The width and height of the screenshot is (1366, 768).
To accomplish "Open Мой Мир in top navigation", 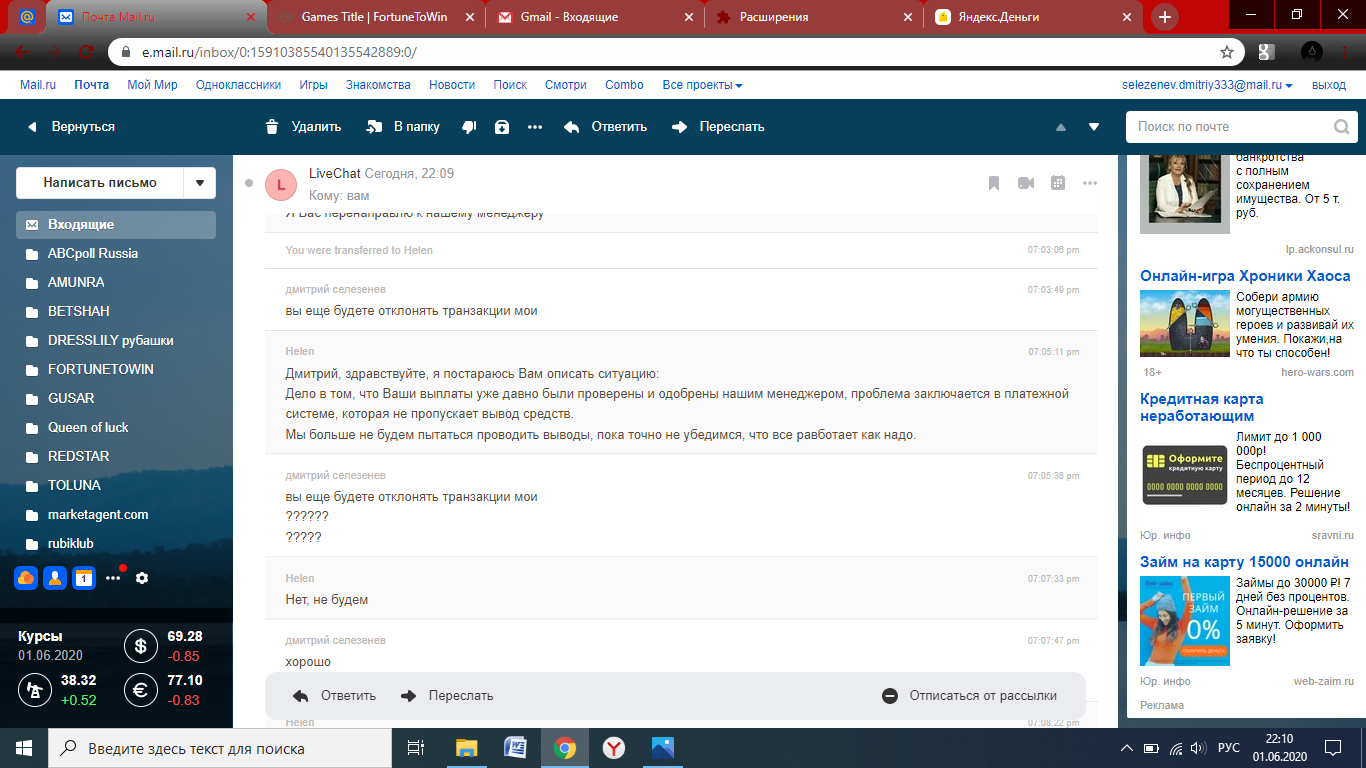I will [x=152, y=85].
